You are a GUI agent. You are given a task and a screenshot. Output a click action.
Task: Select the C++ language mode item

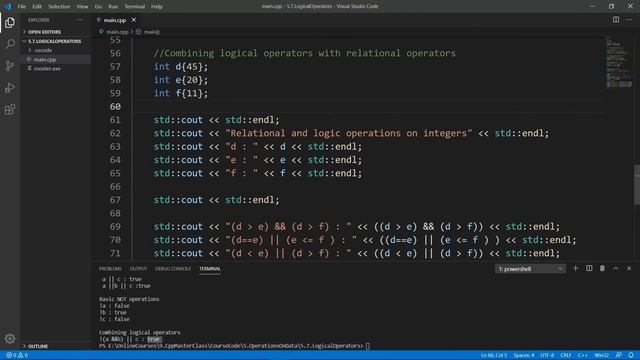coord(582,355)
